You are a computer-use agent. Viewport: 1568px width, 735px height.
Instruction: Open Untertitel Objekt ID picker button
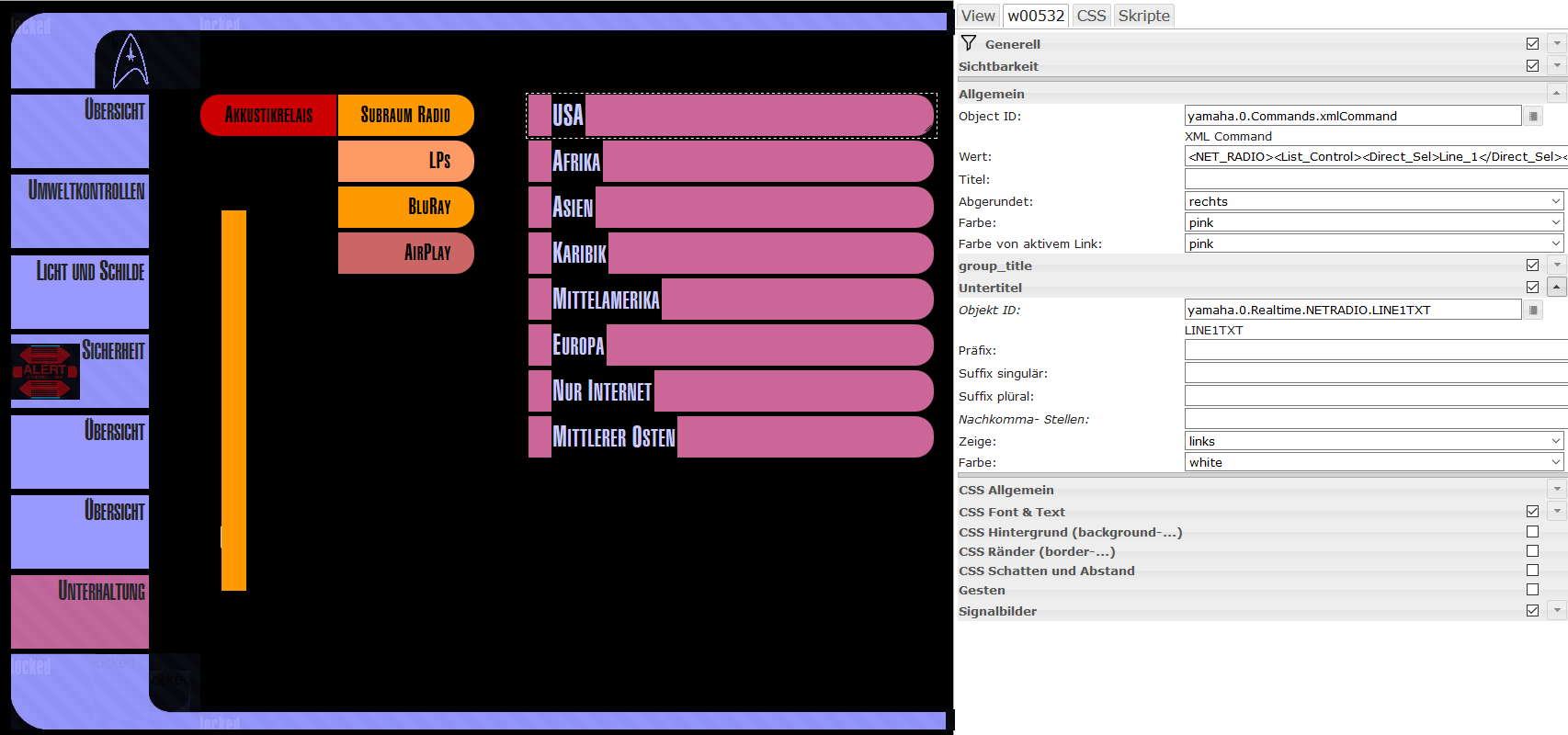coord(1533,310)
